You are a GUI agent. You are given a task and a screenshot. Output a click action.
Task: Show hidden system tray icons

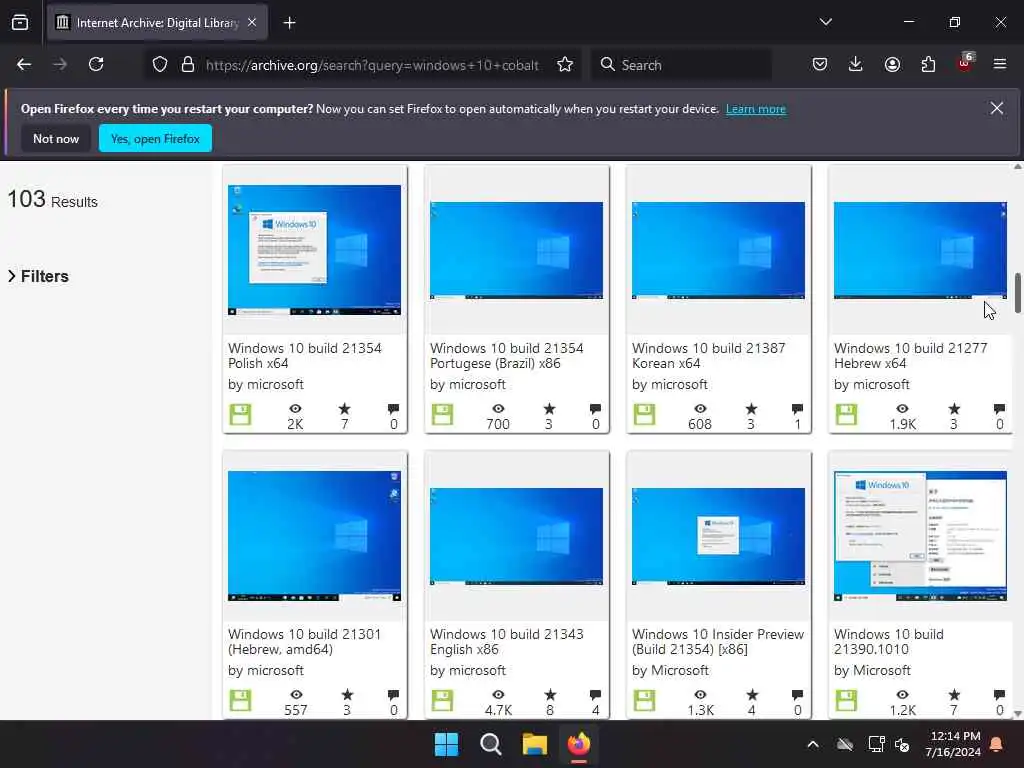click(x=813, y=744)
